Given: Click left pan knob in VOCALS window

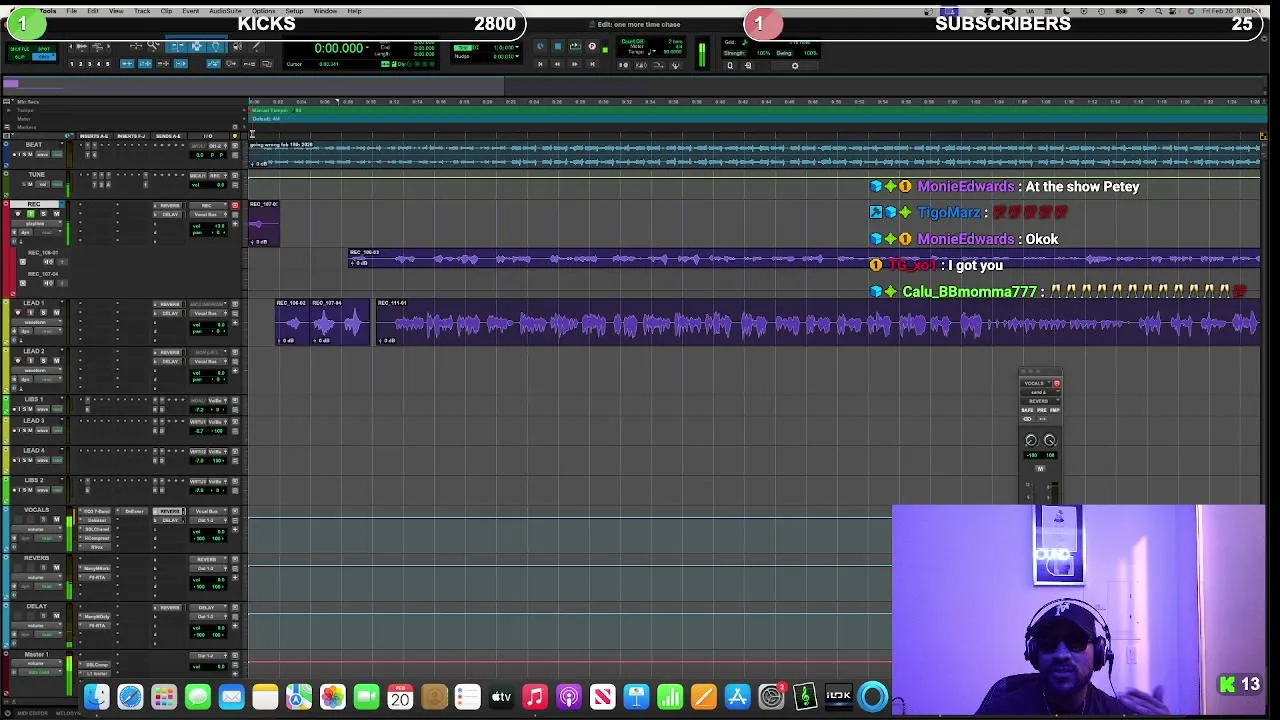Looking at the screenshot, I should (x=1031, y=440).
